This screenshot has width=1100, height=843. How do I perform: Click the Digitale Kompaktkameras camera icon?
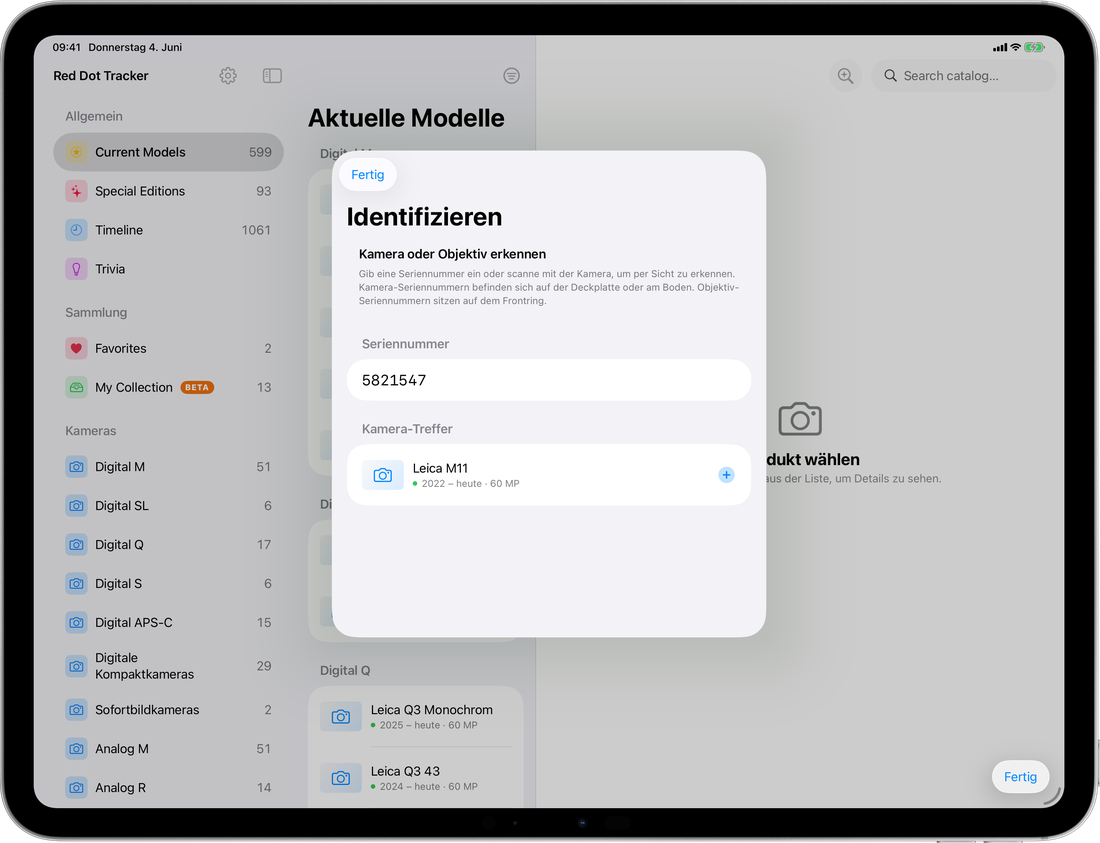coord(76,666)
